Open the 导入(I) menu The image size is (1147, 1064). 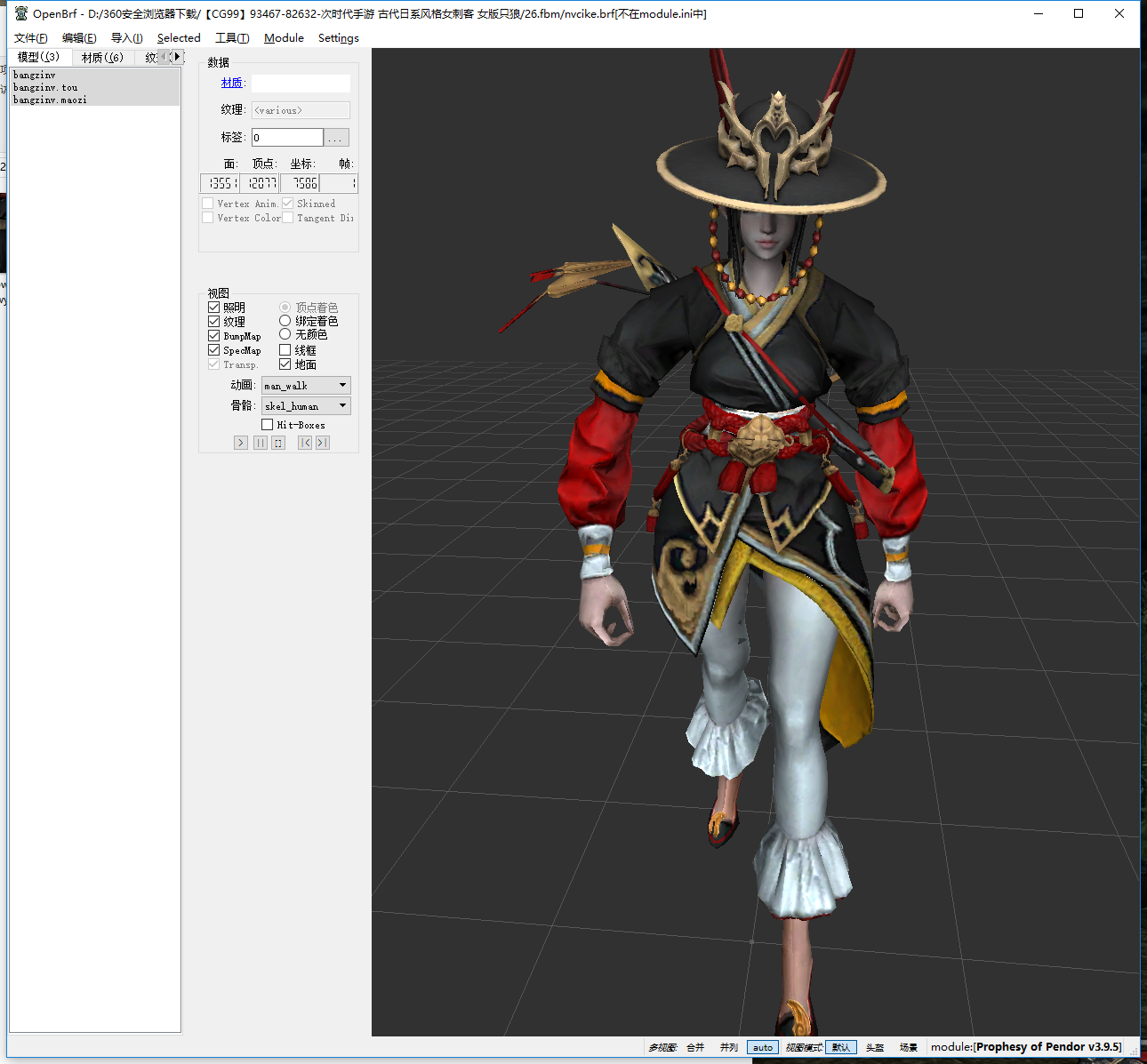126,38
